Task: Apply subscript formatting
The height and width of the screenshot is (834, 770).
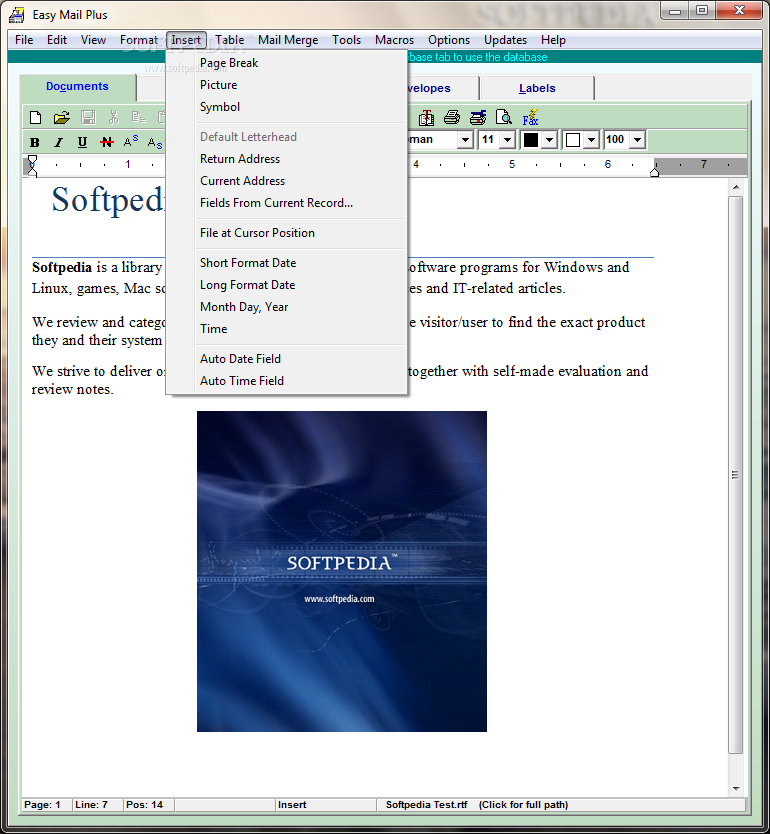Action: click(155, 143)
